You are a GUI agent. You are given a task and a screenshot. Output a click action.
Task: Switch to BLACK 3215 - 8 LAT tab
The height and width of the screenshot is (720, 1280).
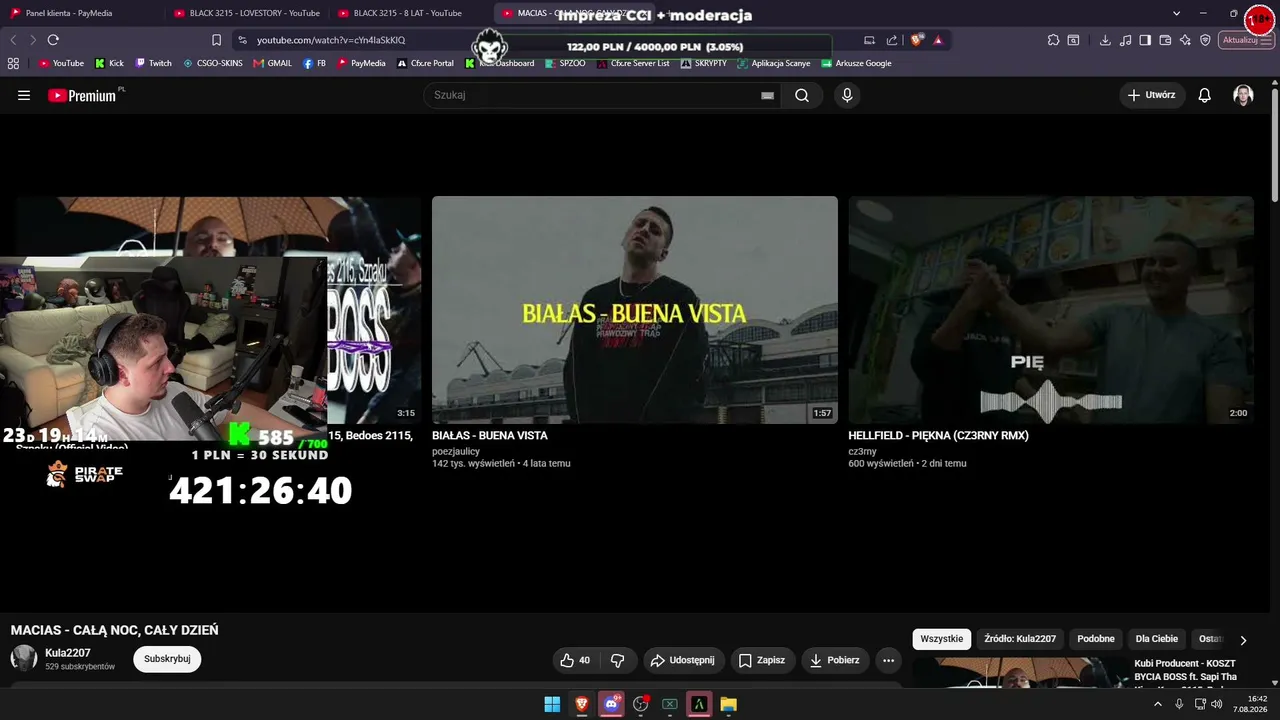(x=409, y=13)
